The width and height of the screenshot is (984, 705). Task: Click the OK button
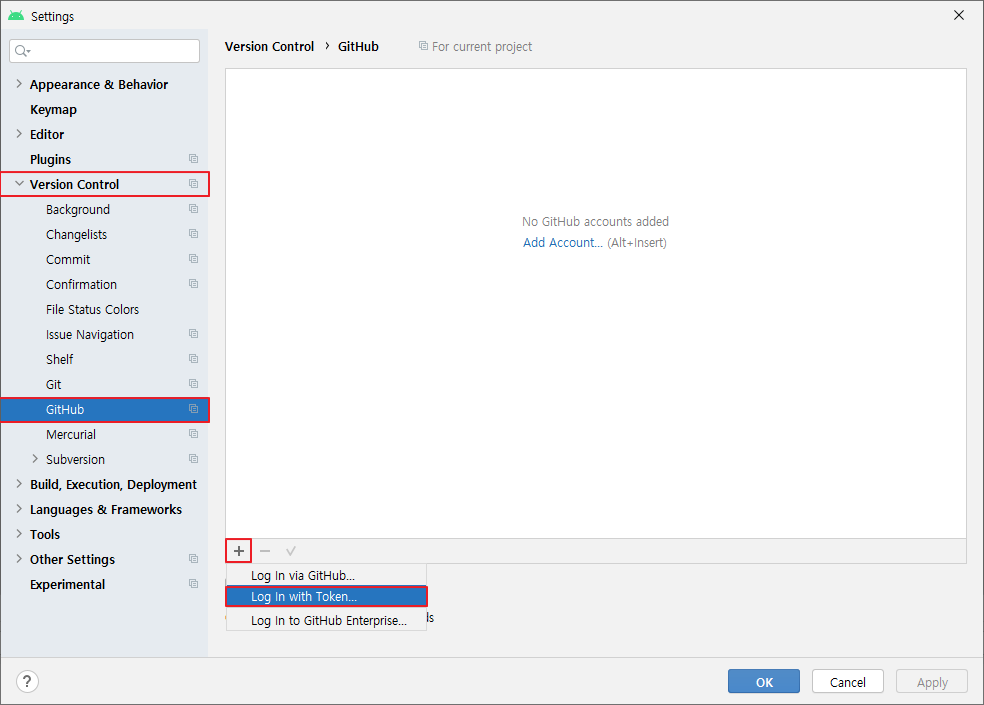tap(764, 682)
